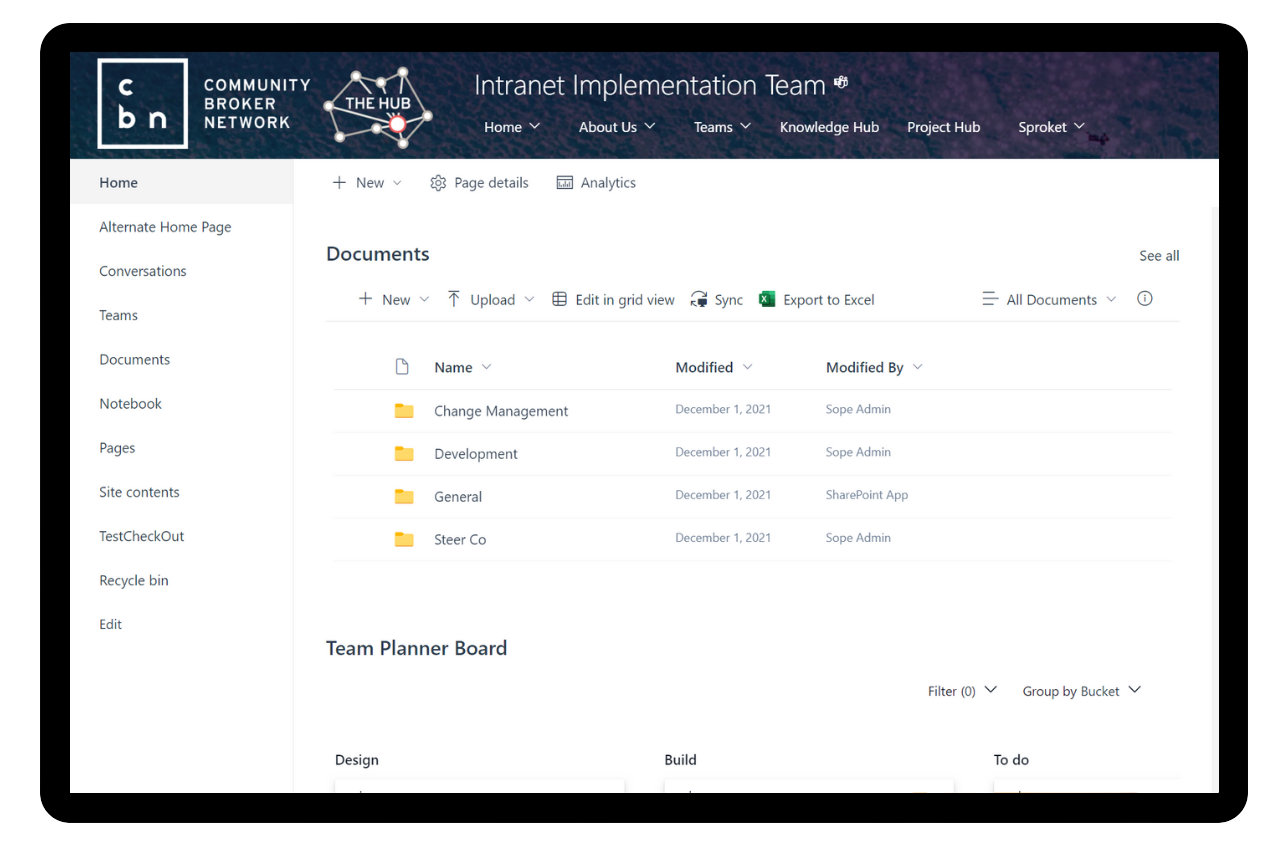Screen dimensions: 1283x842
Task: Select Export to Excel icon
Action: point(767,299)
